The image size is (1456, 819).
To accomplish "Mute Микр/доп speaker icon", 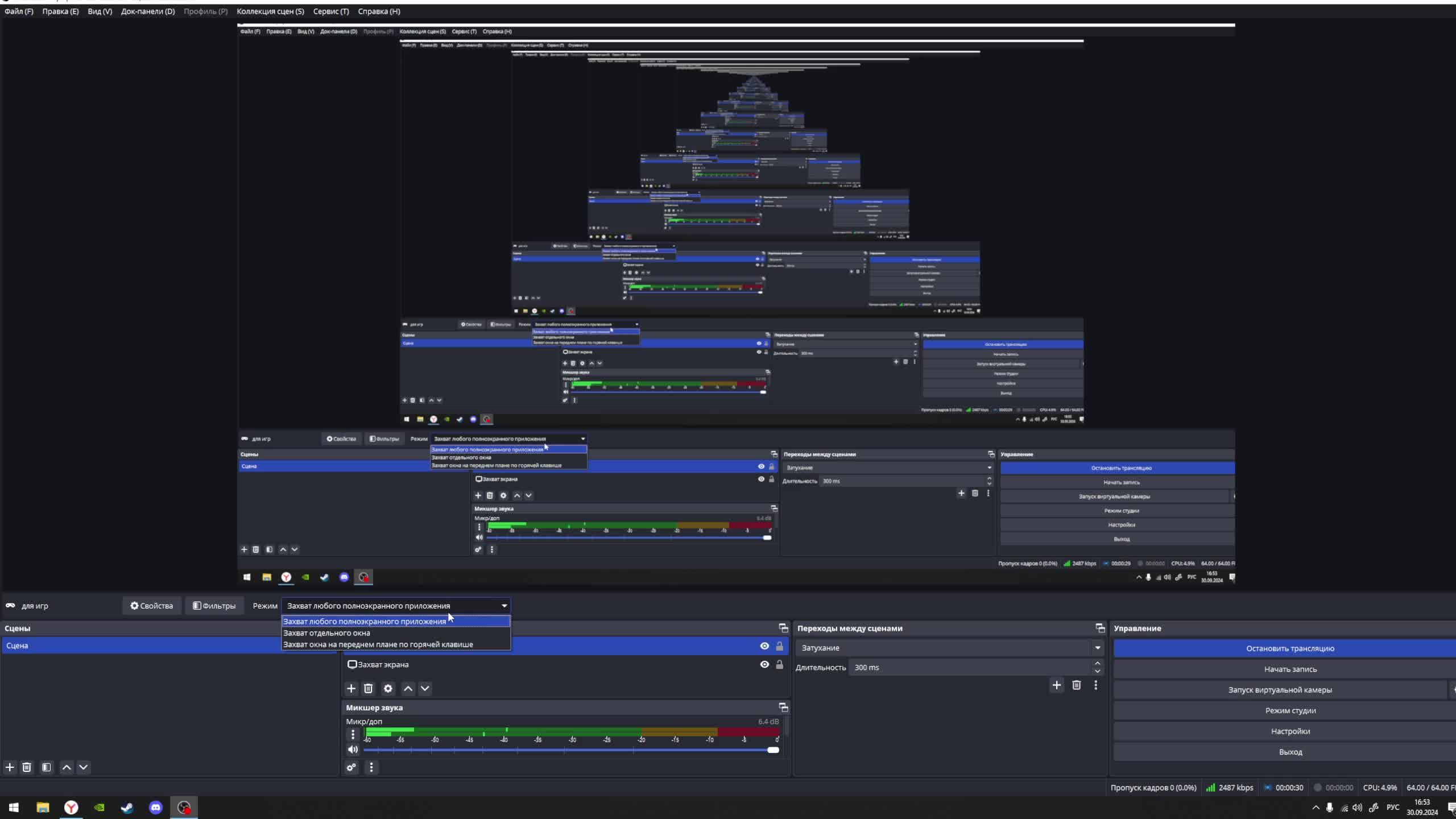I will coord(353,750).
